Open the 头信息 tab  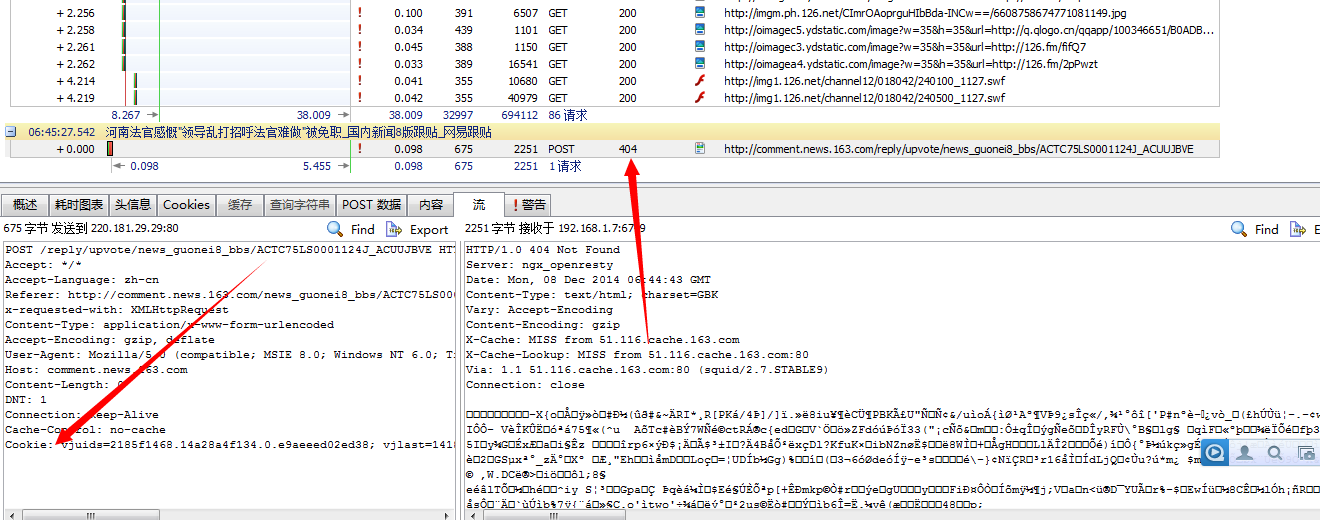[132, 204]
